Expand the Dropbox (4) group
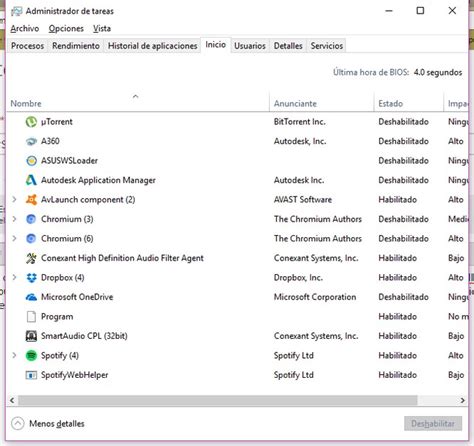 (14, 277)
